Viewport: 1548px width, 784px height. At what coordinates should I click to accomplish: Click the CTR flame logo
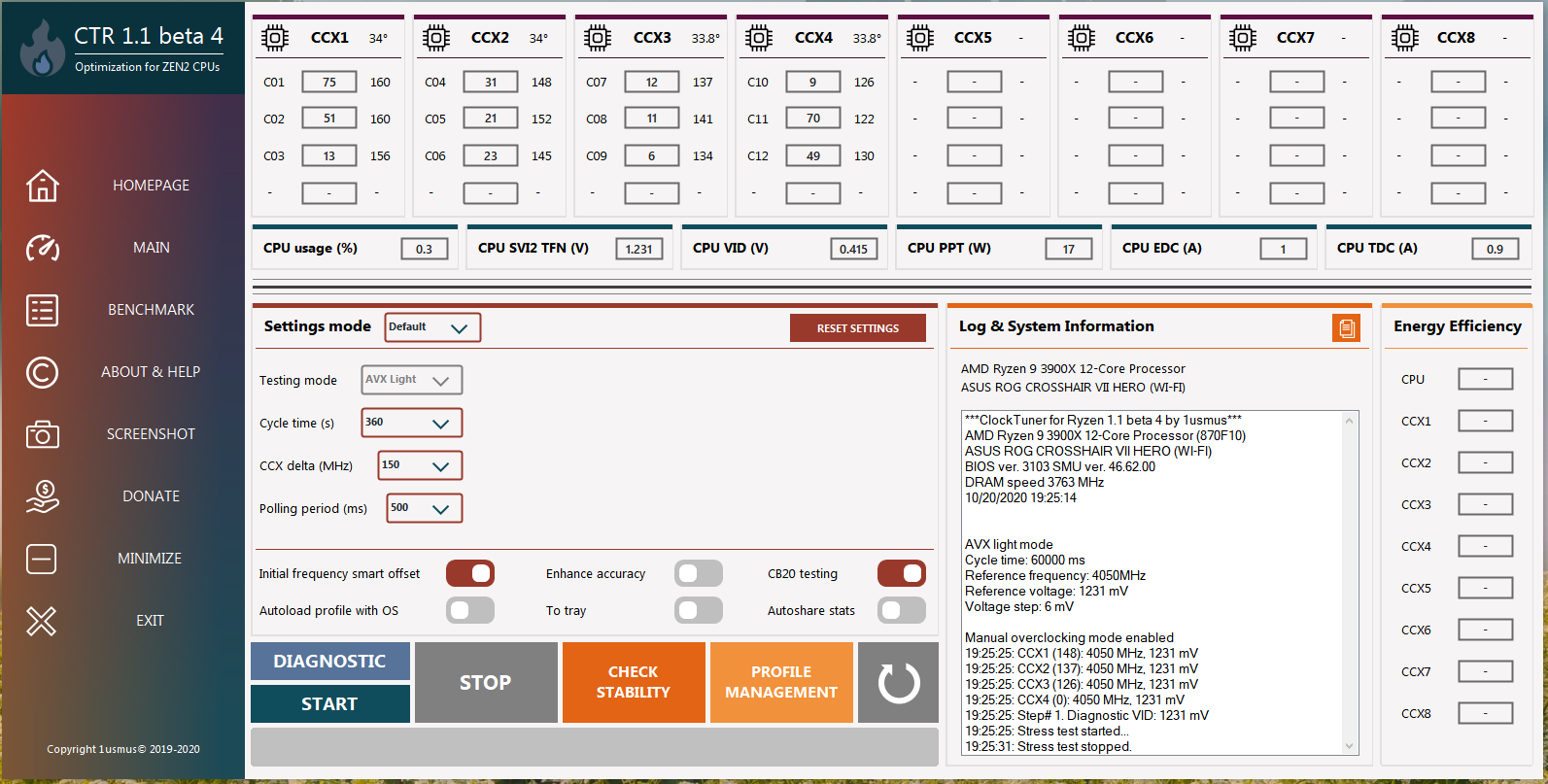[42, 48]
